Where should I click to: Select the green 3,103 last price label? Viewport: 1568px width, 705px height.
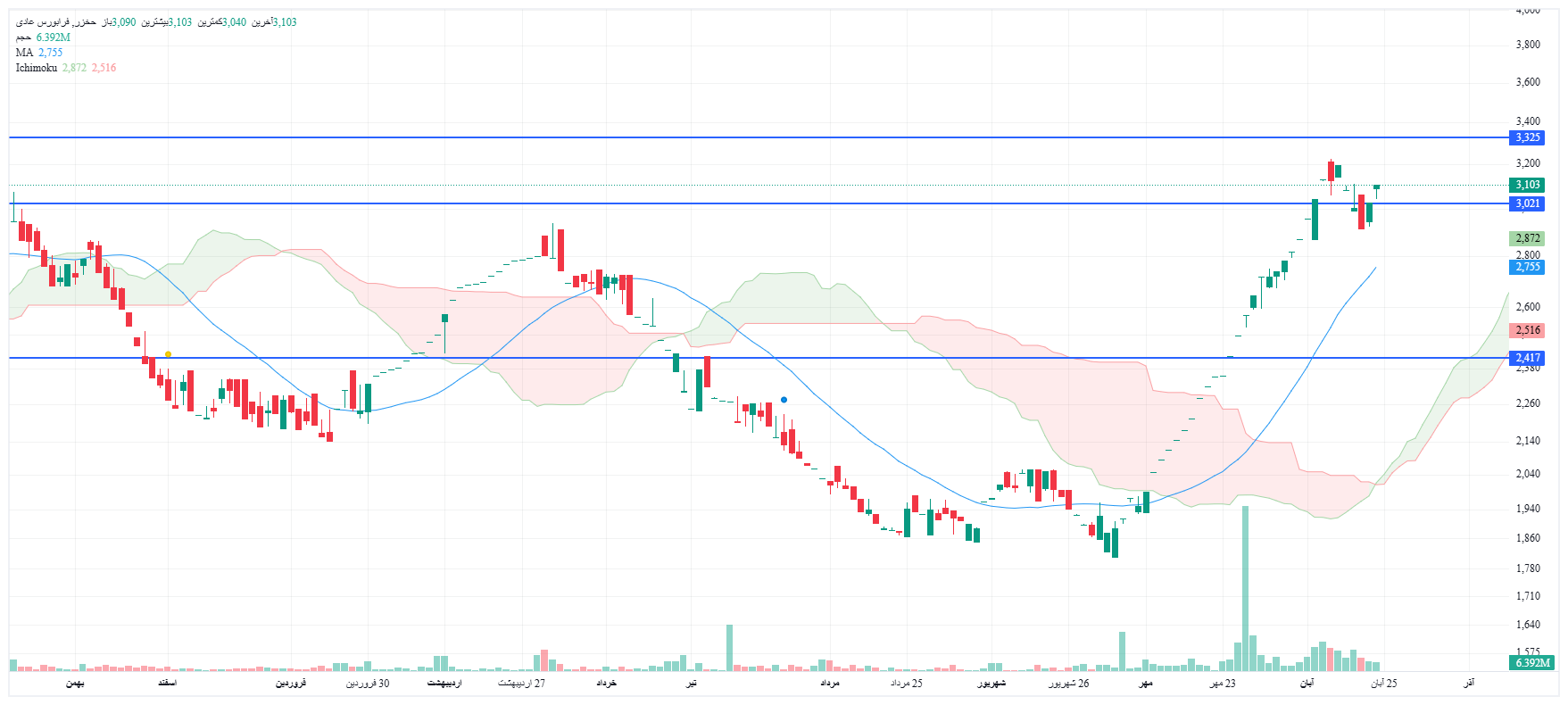click(1528, 185)
